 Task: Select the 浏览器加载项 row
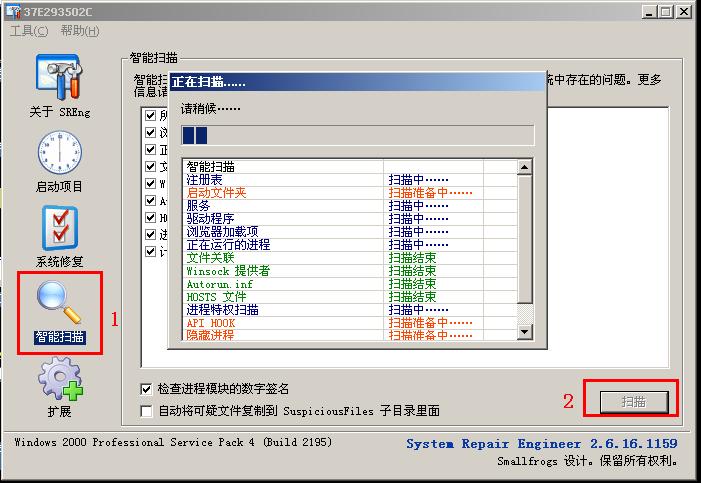pyautogui.click(x=350, y=232)
